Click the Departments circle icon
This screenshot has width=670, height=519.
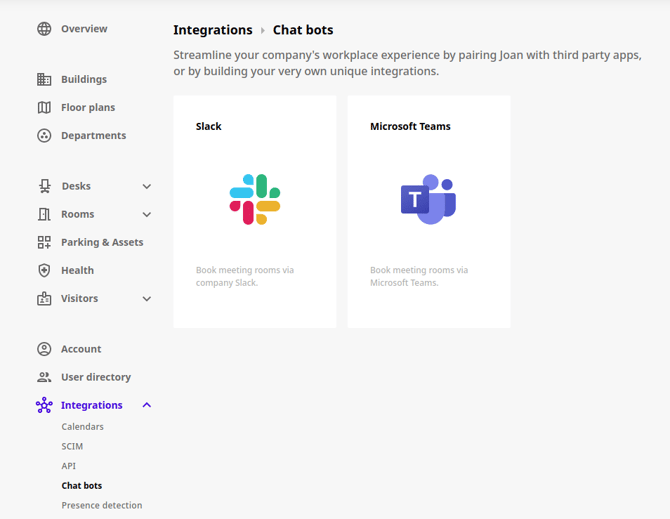click(x=44, y=135)
